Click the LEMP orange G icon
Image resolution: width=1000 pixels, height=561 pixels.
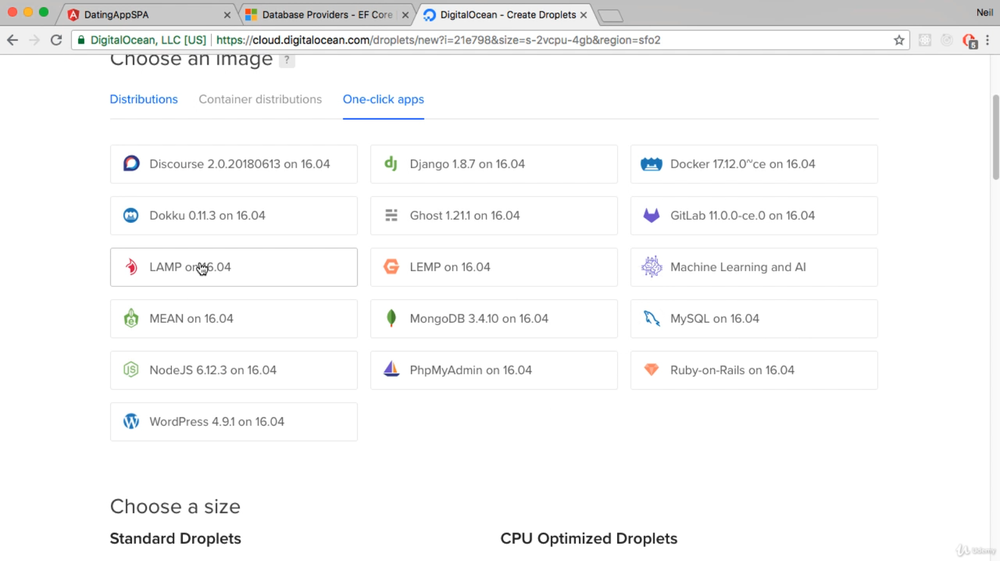click(x=391, y=267)
